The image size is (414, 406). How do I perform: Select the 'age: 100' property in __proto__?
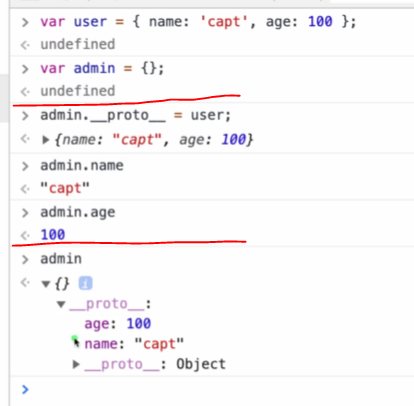pyautogui.click(x=118, y=324)
